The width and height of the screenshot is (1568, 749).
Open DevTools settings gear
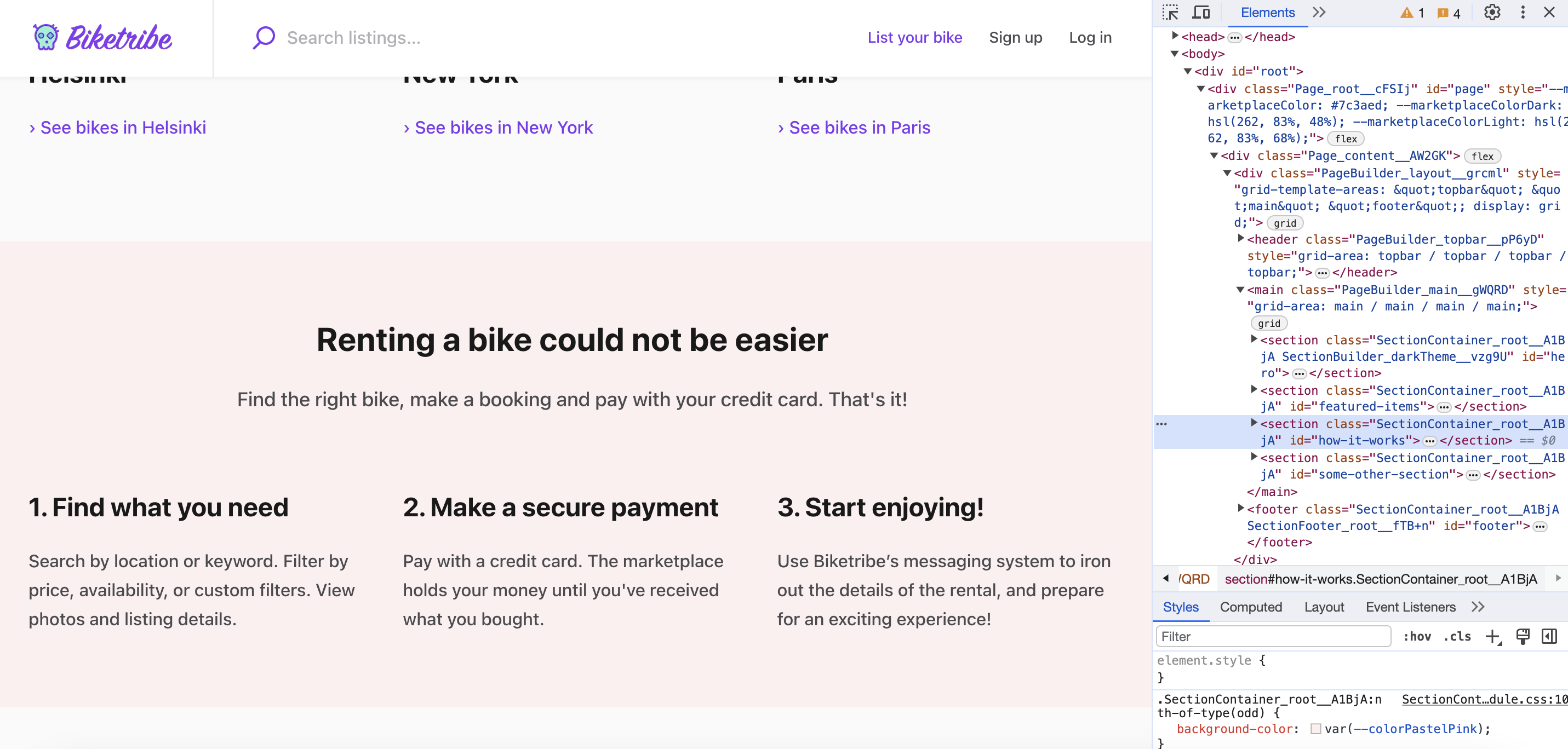coord(1491,13)
